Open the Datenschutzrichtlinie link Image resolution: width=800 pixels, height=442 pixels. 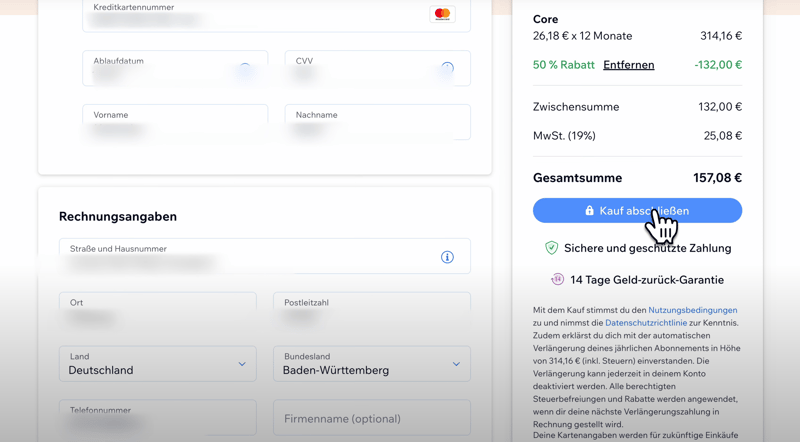[x=646, y=323]
